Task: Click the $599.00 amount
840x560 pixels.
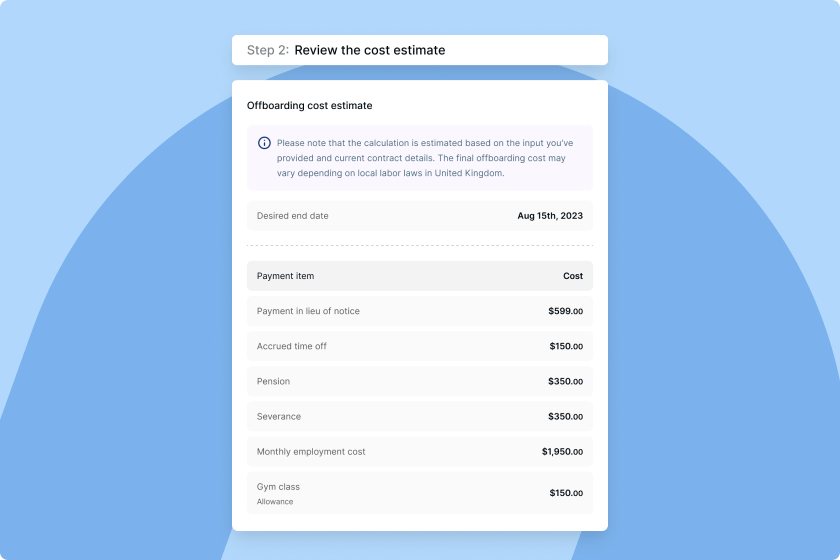Action: pos(565,311)
